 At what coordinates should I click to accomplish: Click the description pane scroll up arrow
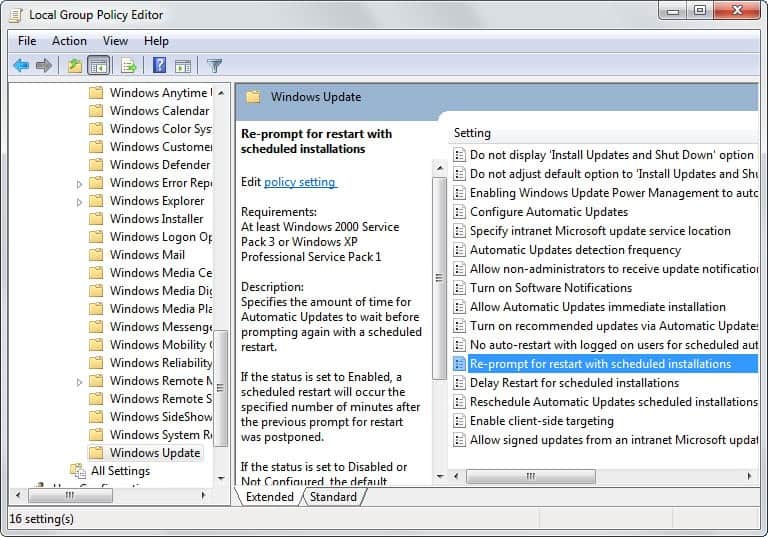[439, 169]
